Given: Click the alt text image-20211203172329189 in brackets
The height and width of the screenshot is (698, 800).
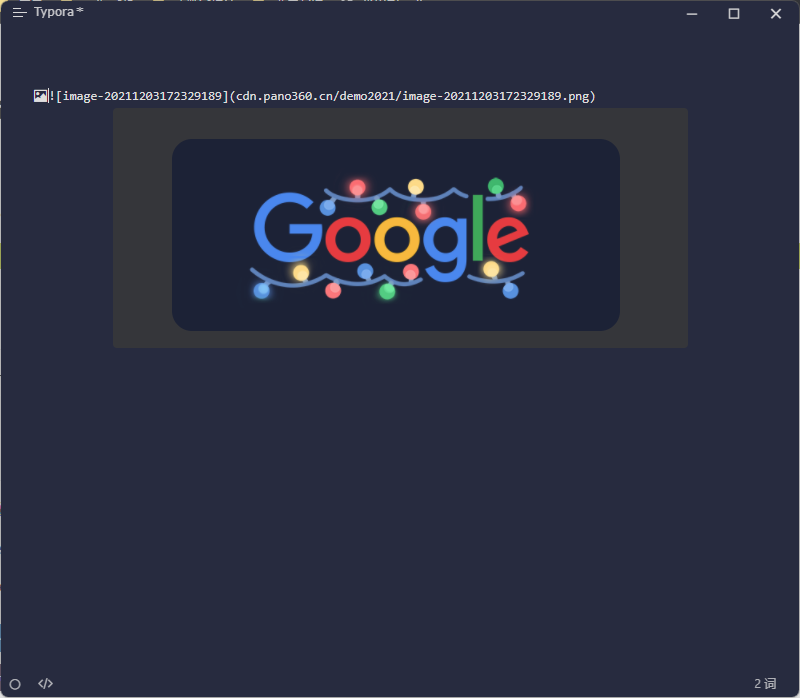Looking at the screenshot, I should click(x=142, y=96).
